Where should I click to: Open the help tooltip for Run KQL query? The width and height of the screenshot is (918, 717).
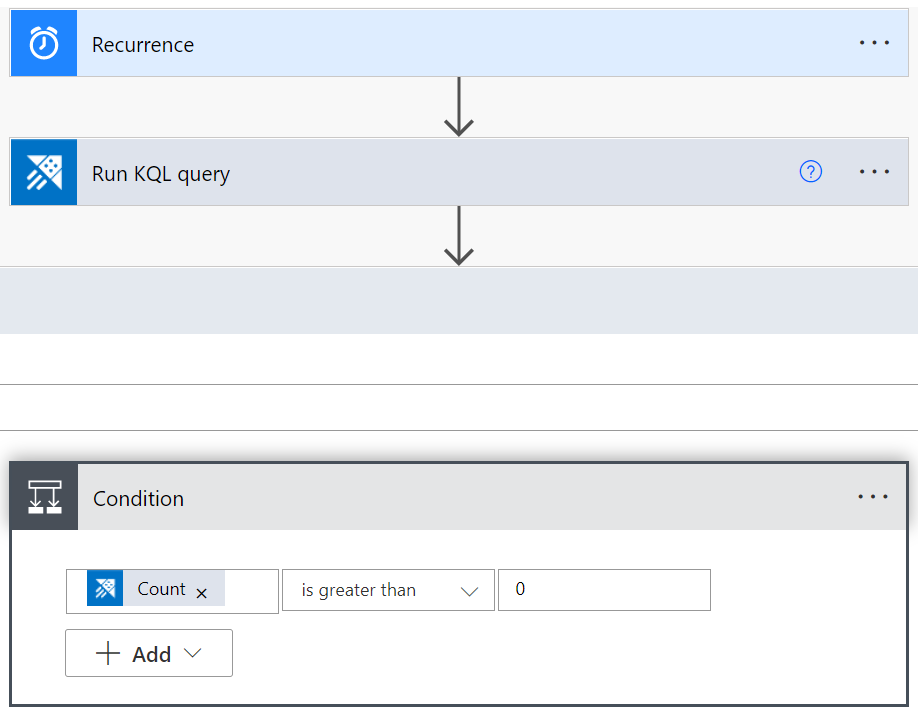[x=810, y=171]
